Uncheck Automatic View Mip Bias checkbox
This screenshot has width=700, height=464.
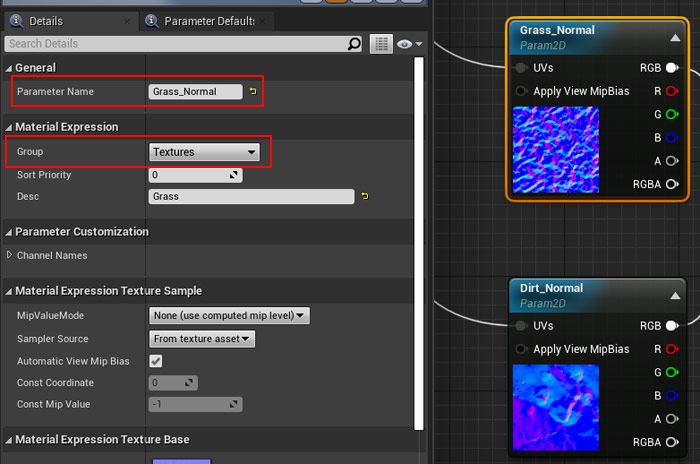coord(156,360)
